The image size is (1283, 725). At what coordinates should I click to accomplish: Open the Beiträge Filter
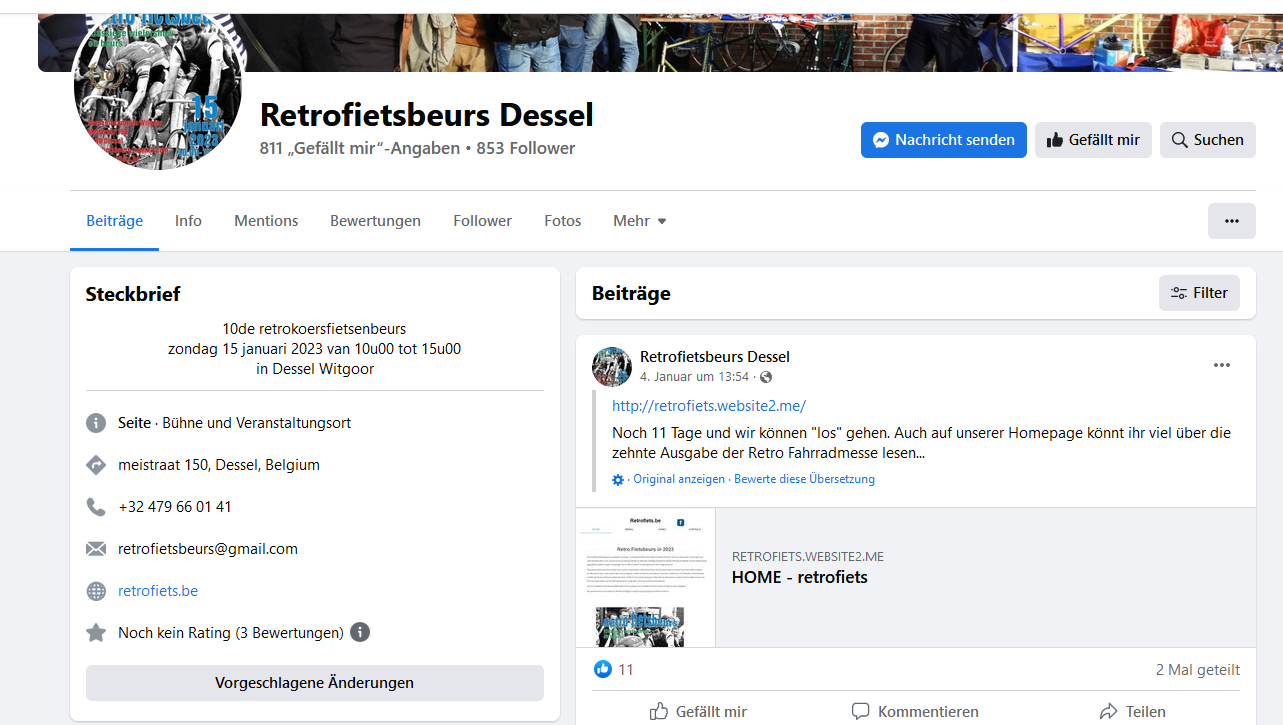(x=1199, y=293)
